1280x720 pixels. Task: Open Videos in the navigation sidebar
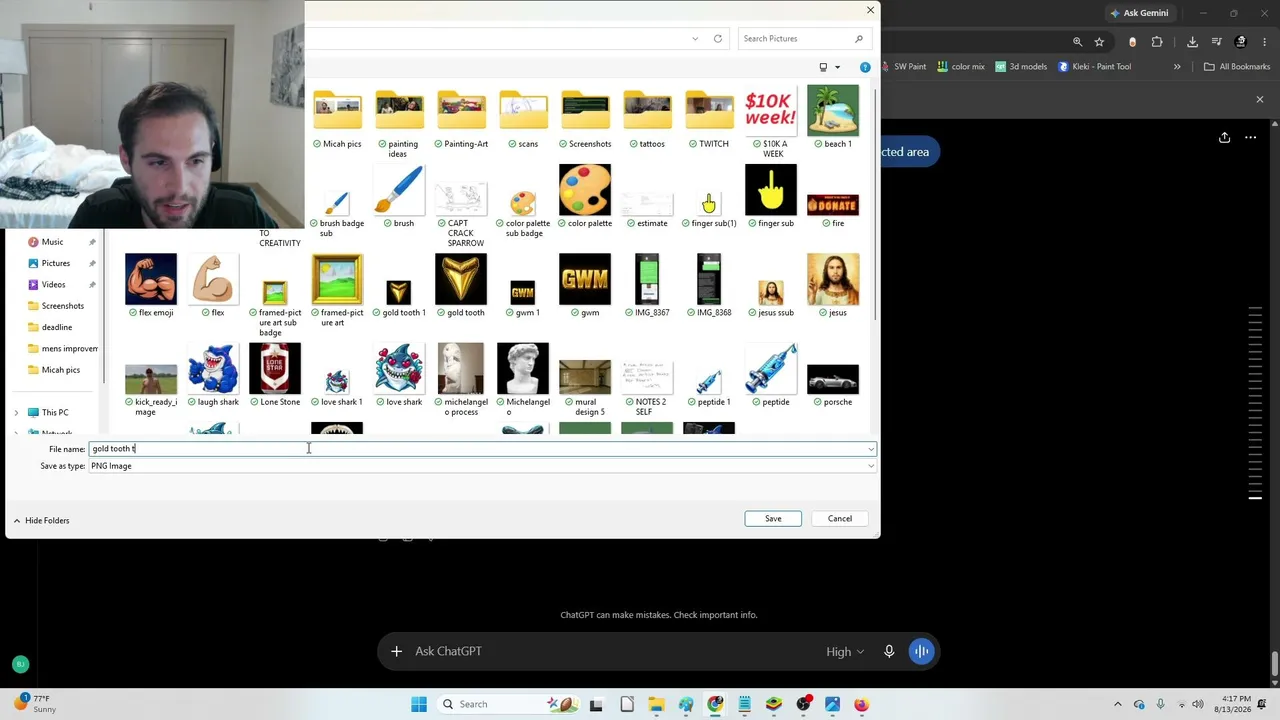53,285
